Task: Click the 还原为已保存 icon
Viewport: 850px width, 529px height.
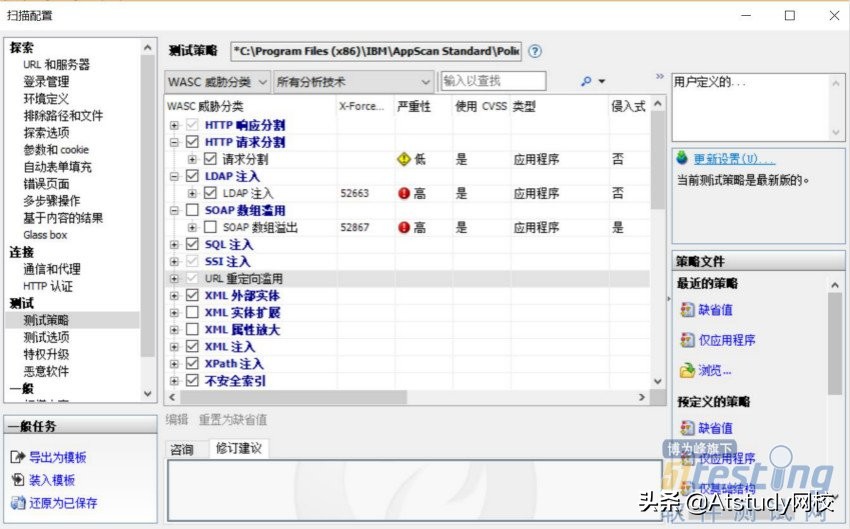Action: click(x=18, y=502)
